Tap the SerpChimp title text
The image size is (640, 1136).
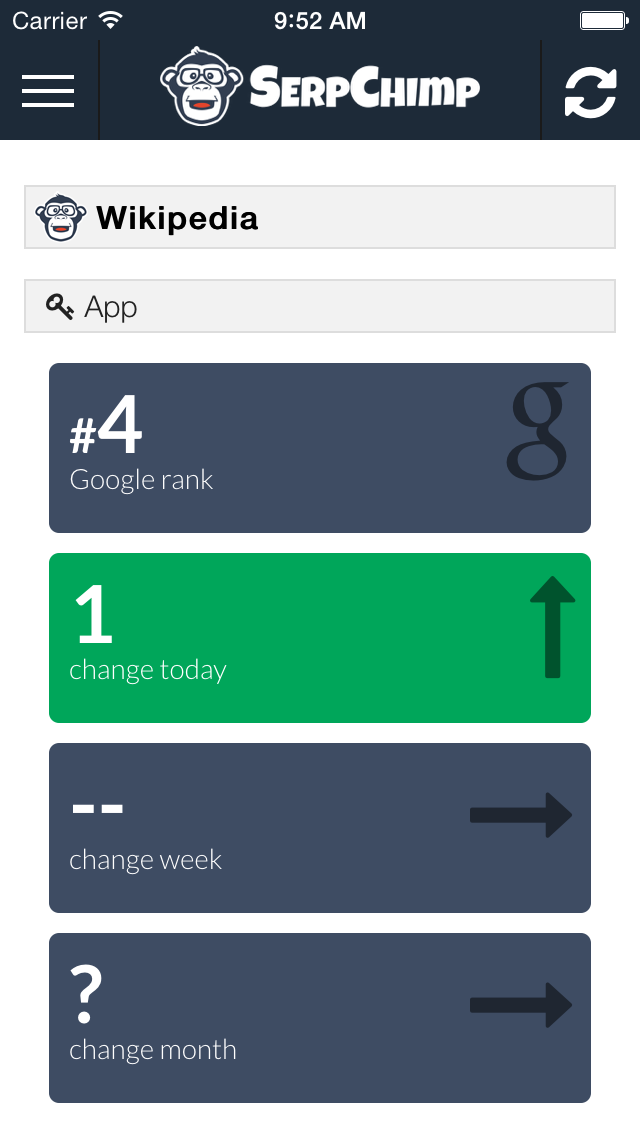[x=365, y=90]
